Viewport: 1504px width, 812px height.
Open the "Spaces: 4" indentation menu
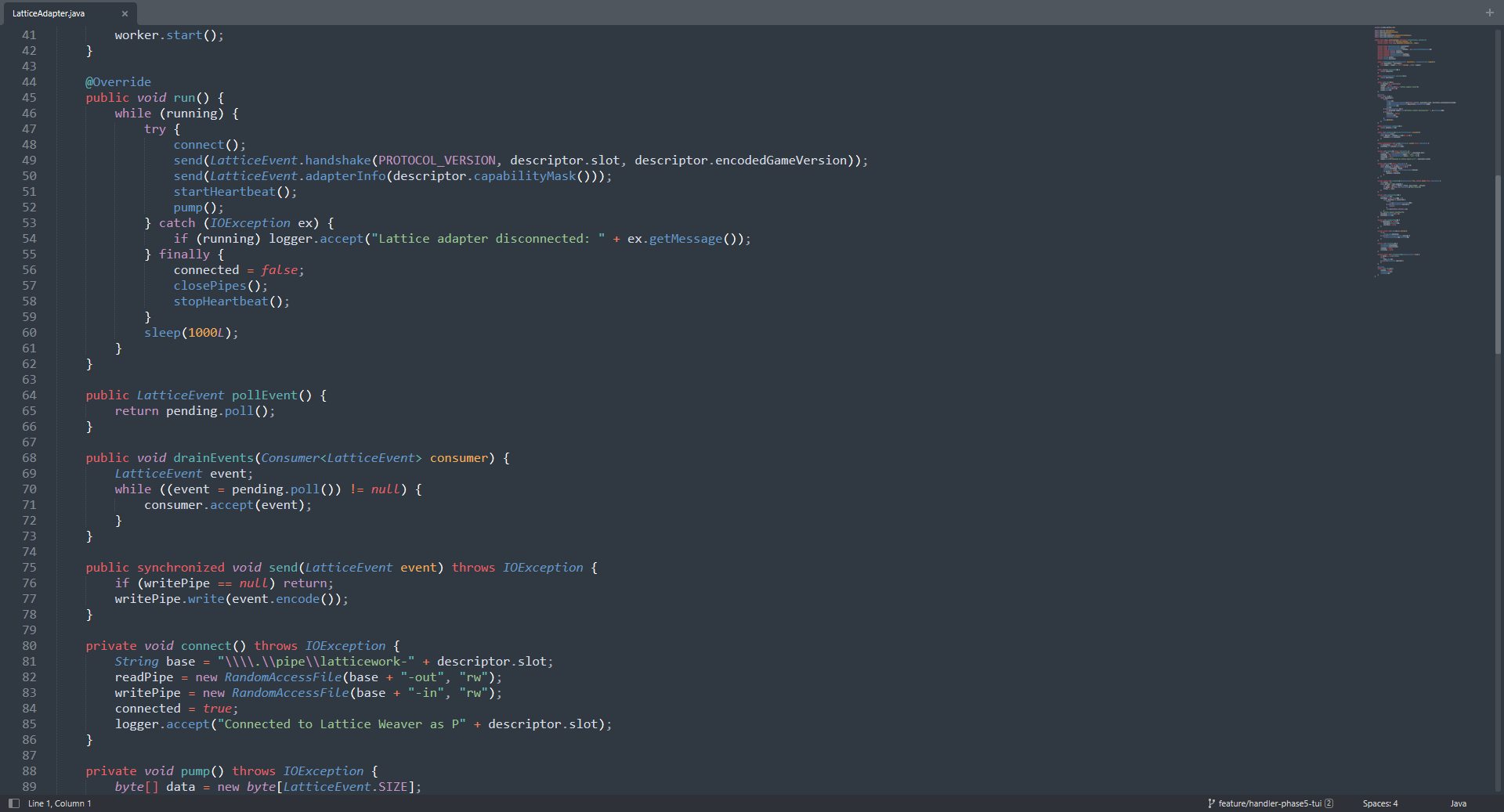point(1379,803)
